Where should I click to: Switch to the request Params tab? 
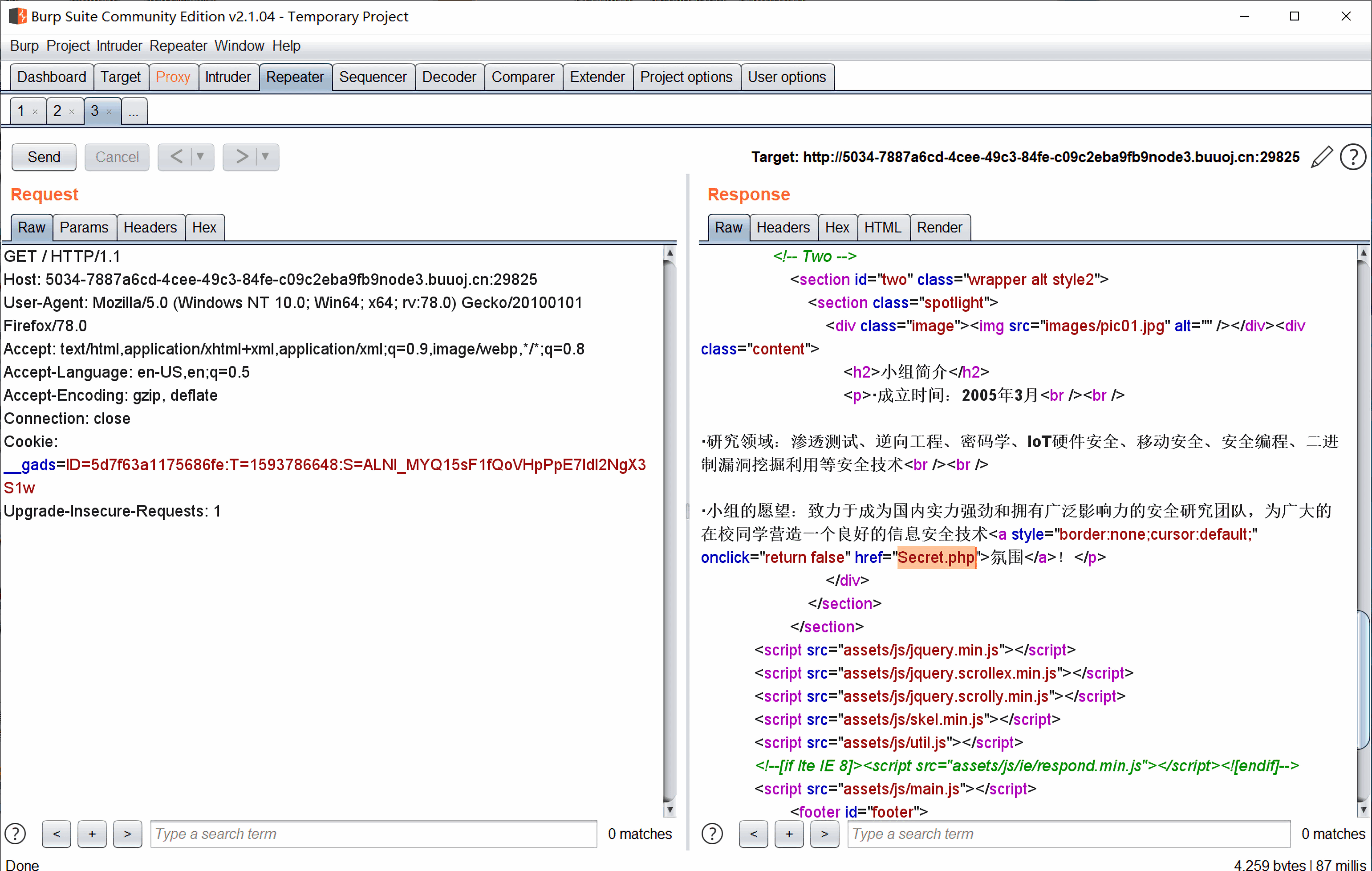coord(84,228)
